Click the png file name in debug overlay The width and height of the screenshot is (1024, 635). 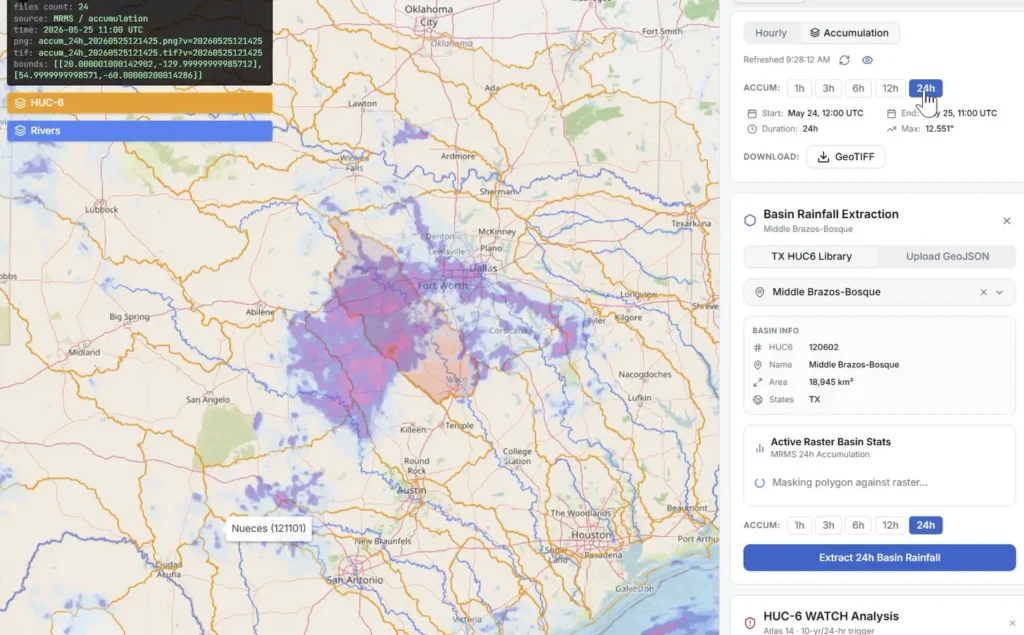(x=150, y=41)
